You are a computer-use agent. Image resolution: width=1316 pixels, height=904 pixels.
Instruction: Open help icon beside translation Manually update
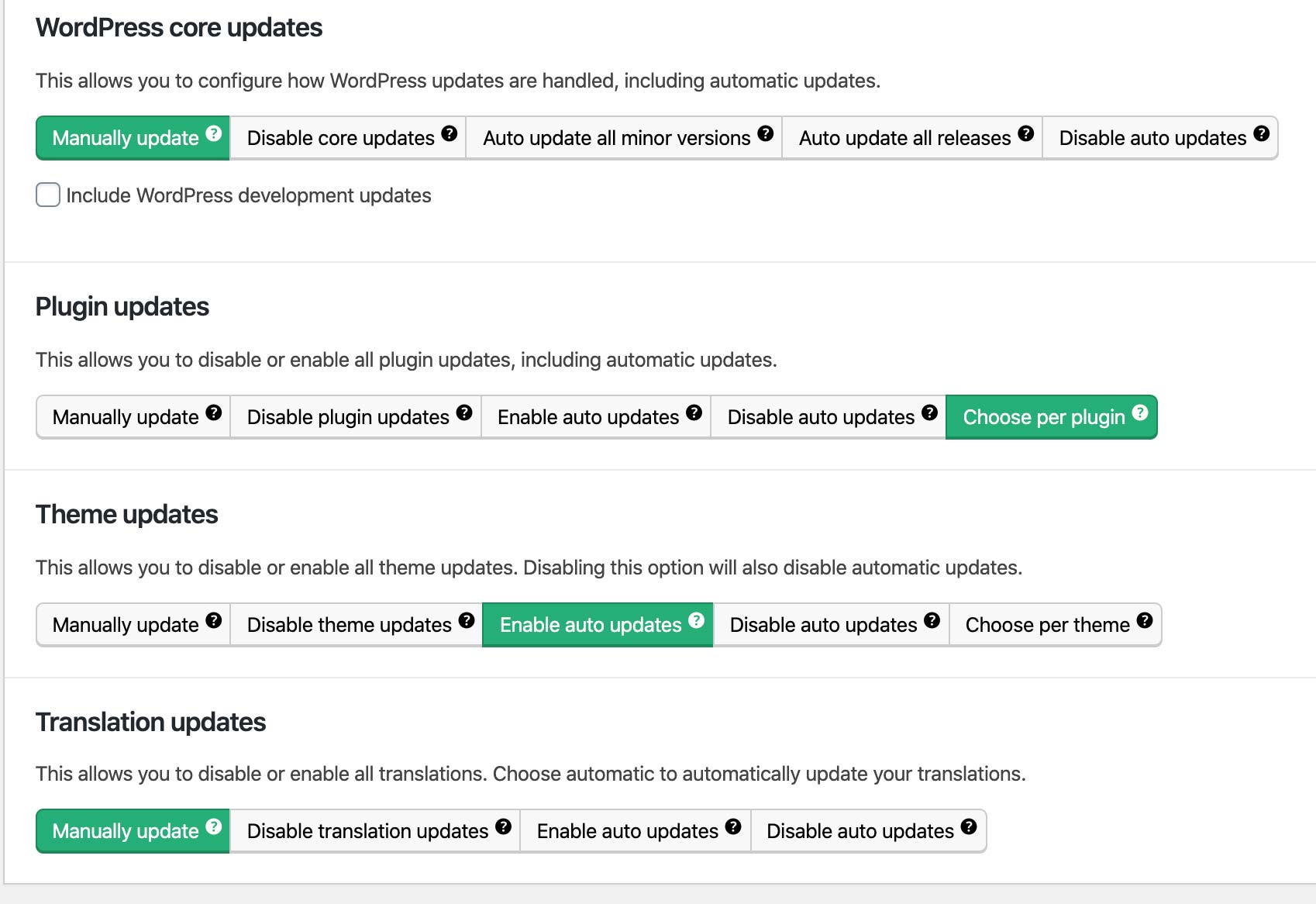point(215,826)
